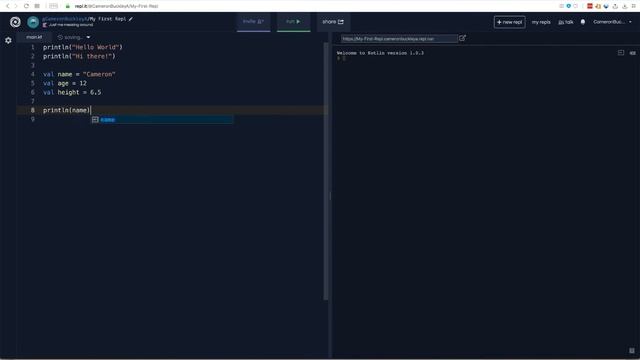This screenshot has width=640, height=360.
Task: Click the browser back arrow
Action: point(7,6)
